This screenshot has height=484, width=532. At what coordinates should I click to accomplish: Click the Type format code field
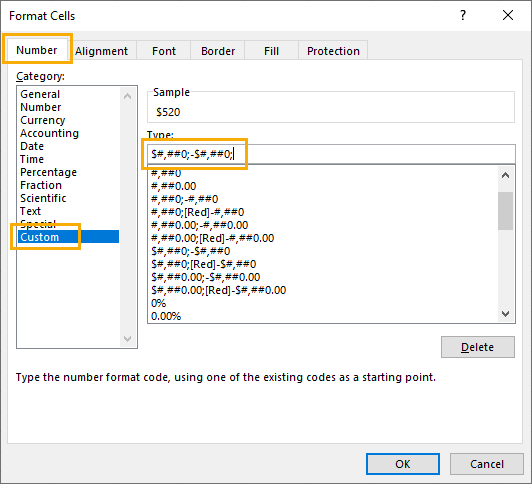pyautogui.click(x=331, y=154)
